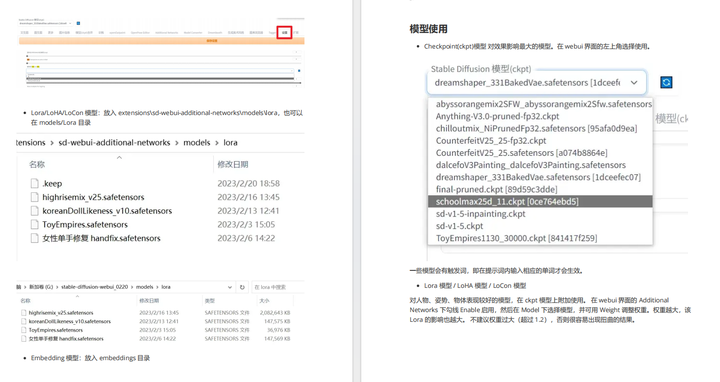Click the highrisemix_v25.safetensors file icon
The height and width of the screenshot is (382, 720).
pyautogui.click(x=34, y=197)
